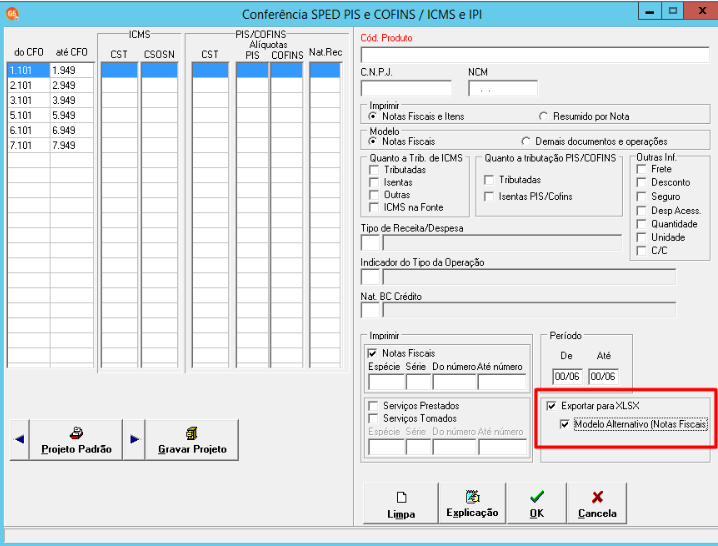Screen dimensions: 718x546
Task: Focus the C.N.P.J. text field
Action: point(406,88)
